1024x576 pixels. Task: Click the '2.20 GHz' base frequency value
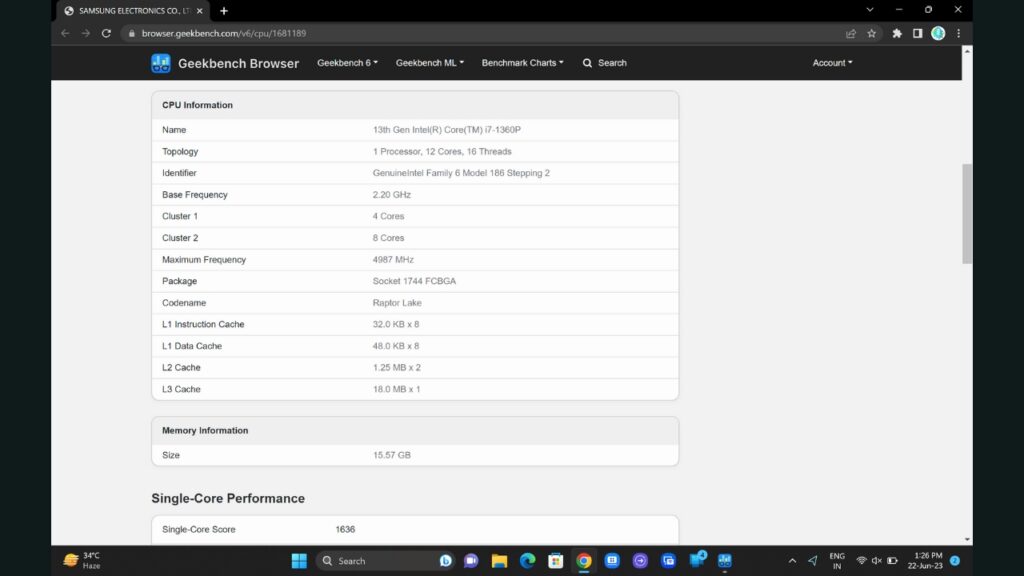click(x=392, y=195)
